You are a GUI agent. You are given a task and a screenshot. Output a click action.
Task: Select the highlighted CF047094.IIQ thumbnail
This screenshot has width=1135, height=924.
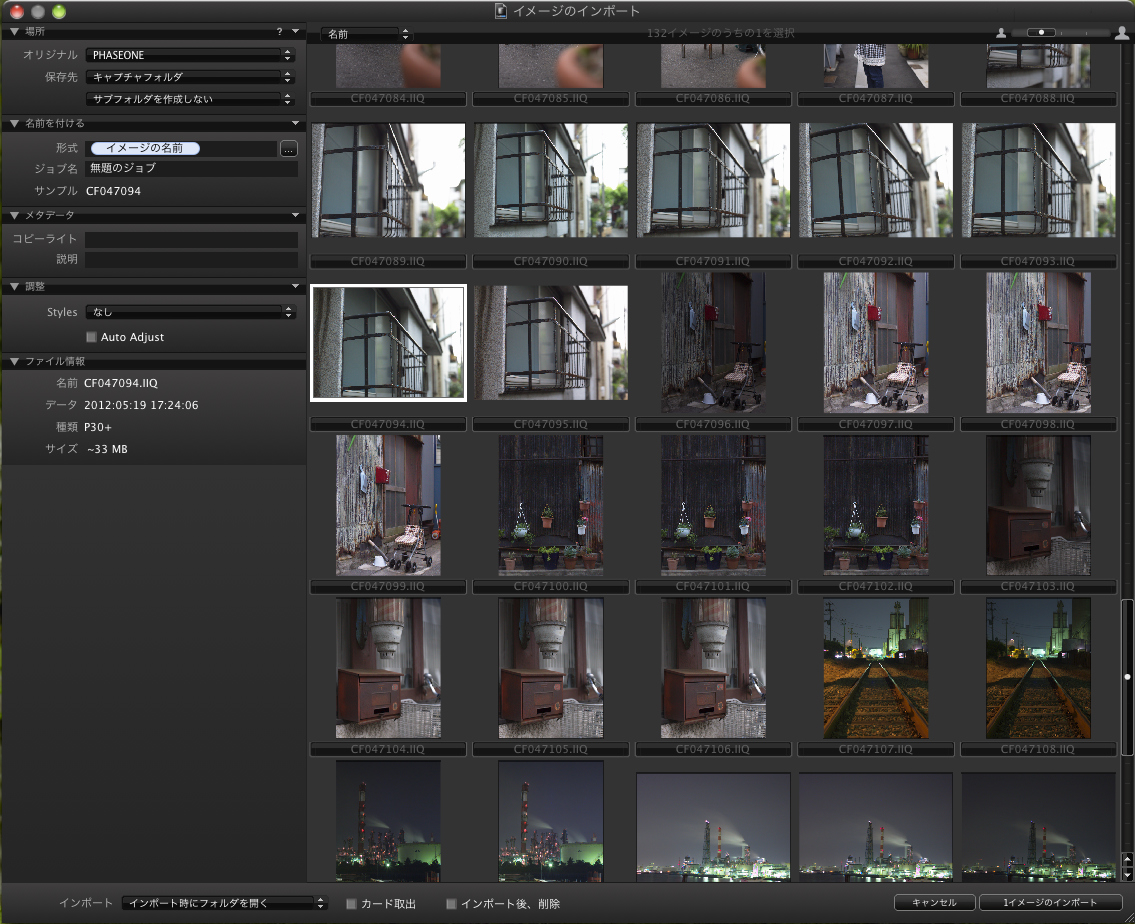388,342
